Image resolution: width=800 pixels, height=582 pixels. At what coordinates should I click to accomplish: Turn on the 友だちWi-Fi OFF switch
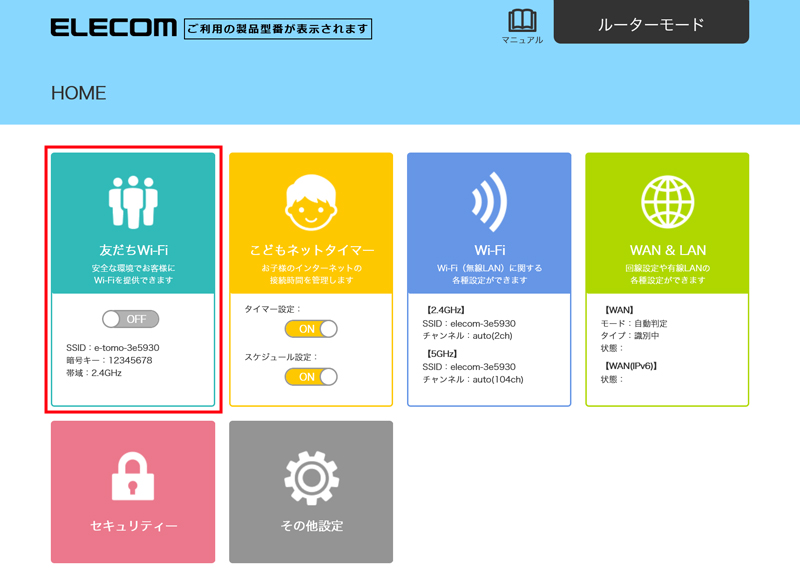pyautogui.click(x=131, y=319)
